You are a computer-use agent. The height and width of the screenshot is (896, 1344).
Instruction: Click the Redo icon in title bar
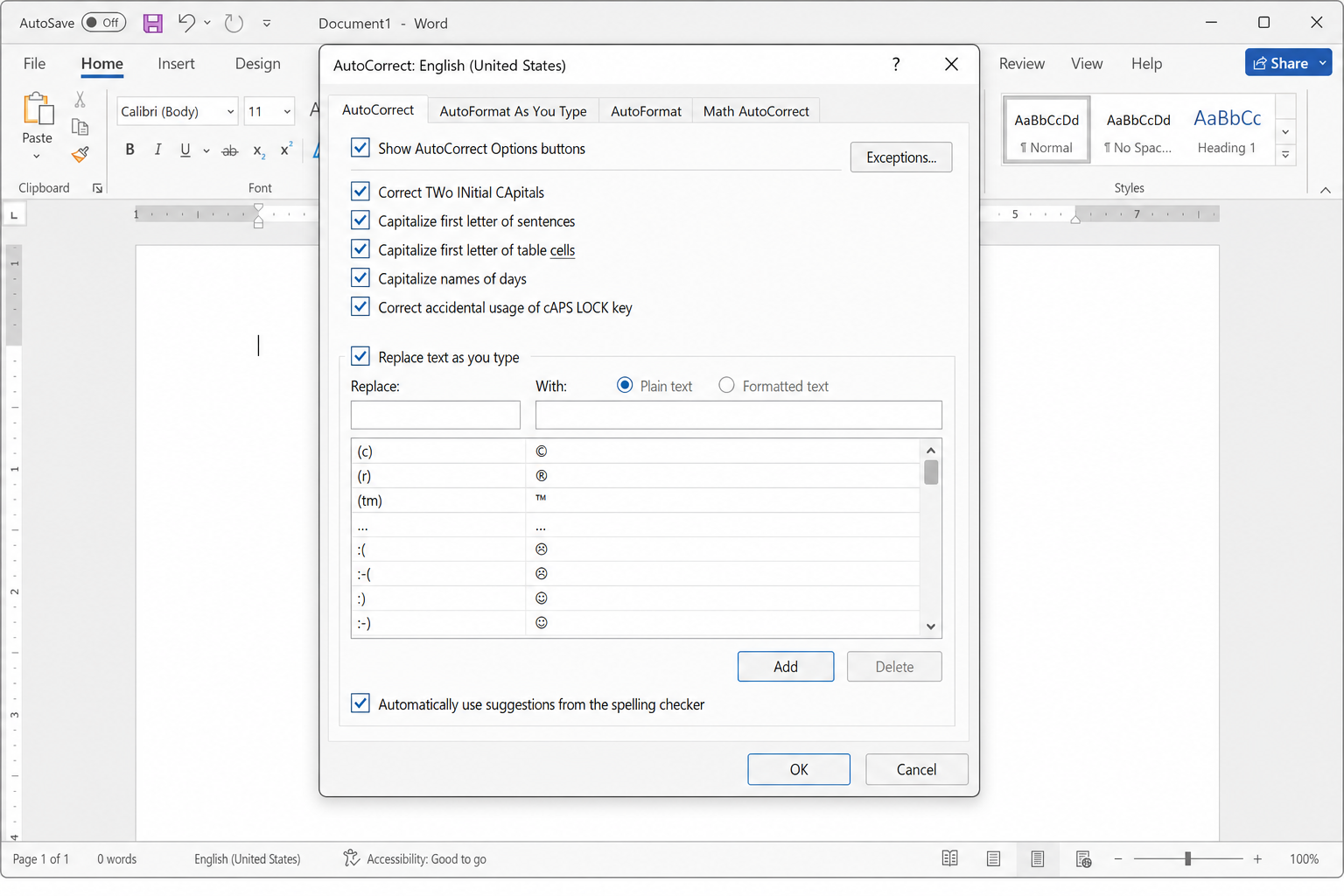point(234,23)
